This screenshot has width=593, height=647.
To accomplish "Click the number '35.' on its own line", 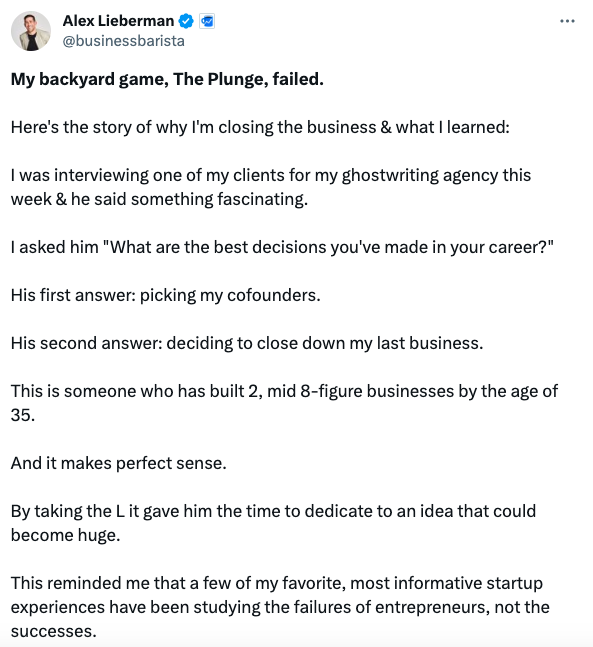I will [x=23, y=415].
